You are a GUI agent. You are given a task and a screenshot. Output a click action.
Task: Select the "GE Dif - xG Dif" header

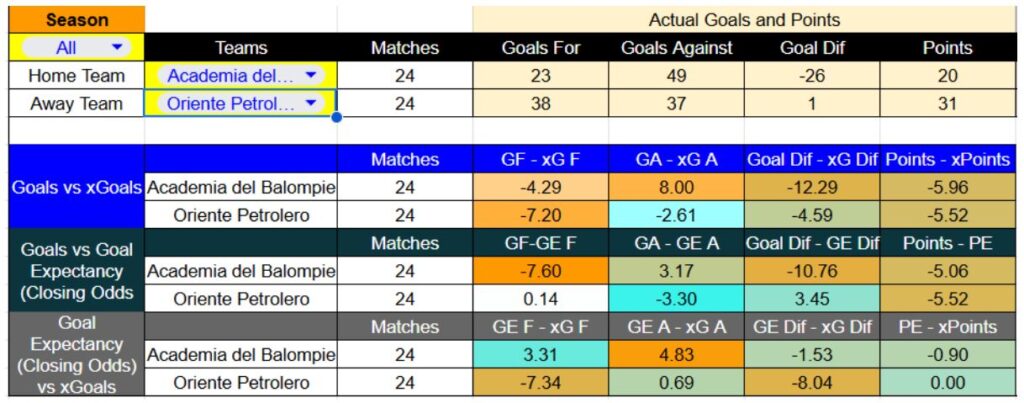pyautogui.click(x=812, y=327)
